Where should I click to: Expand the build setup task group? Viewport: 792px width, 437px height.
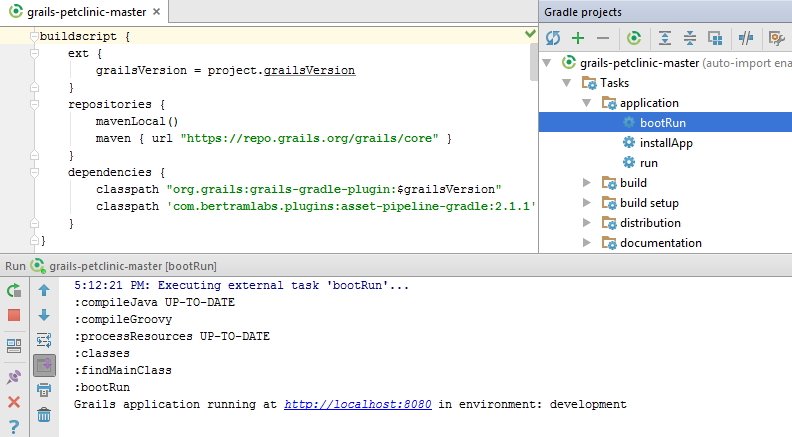coord(586,203)
